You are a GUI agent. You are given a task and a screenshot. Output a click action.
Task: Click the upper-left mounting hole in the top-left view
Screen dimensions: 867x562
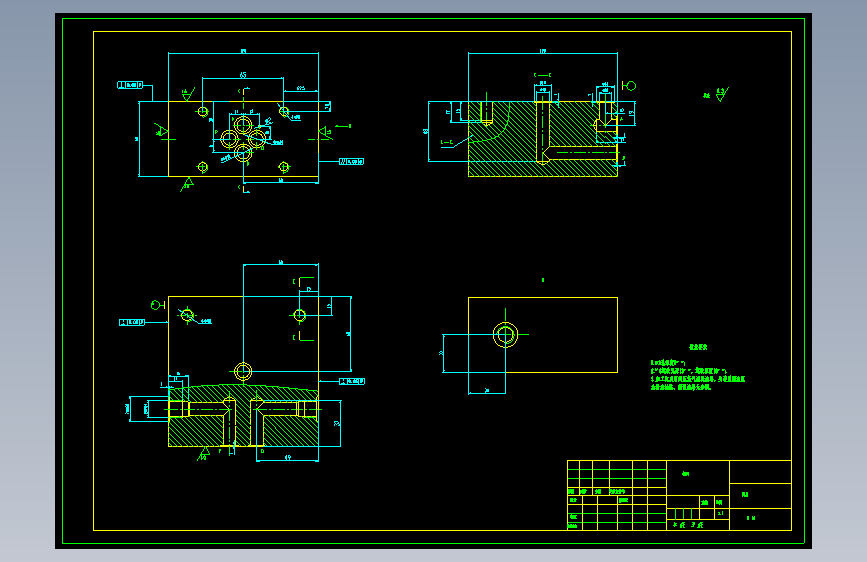[203, 112]
